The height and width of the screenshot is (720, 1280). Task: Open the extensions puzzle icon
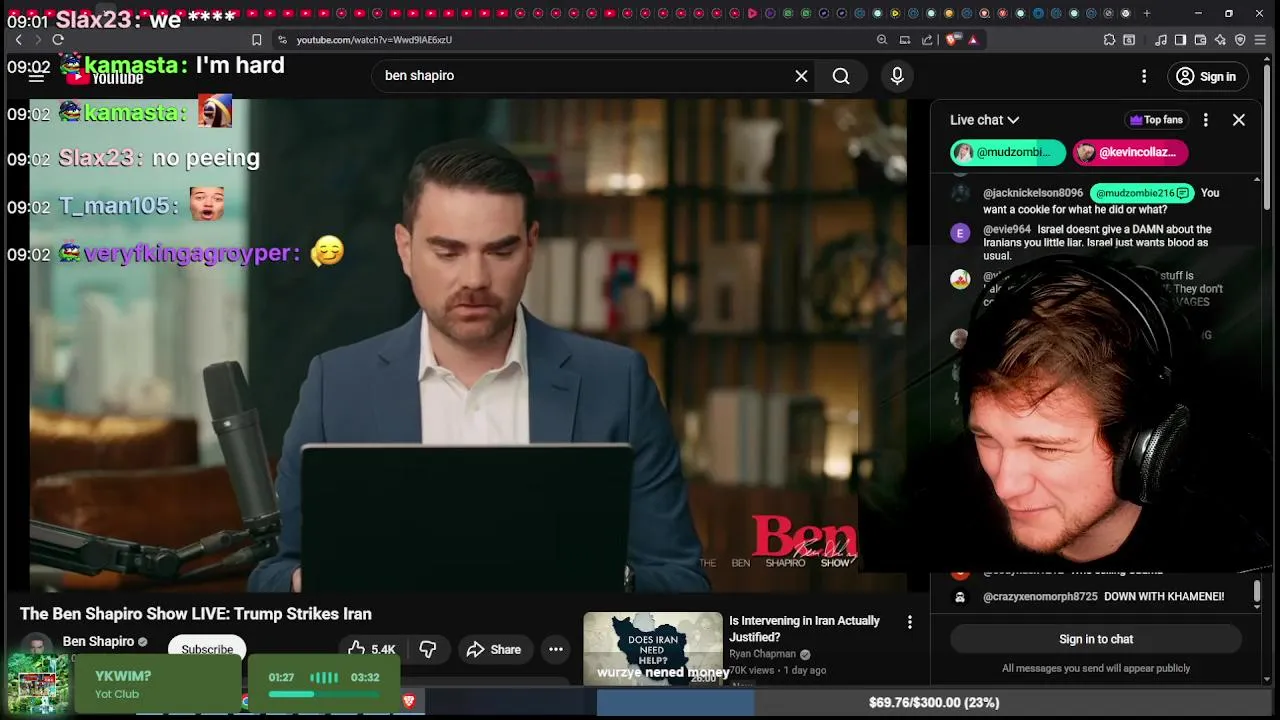coord(1109,40)
